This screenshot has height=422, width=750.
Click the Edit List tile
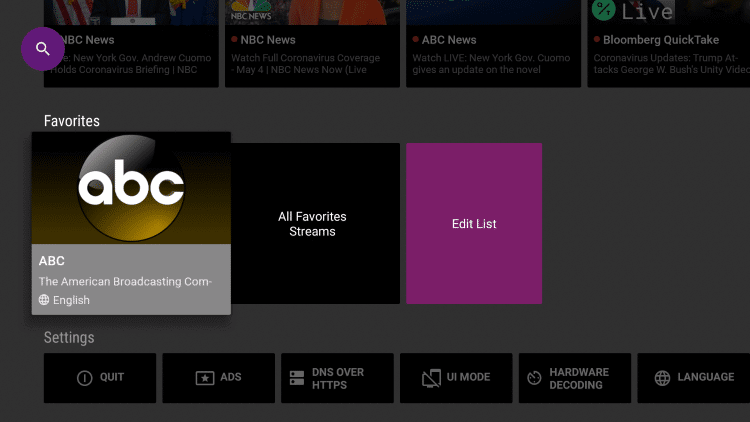[x=474, y=223]
